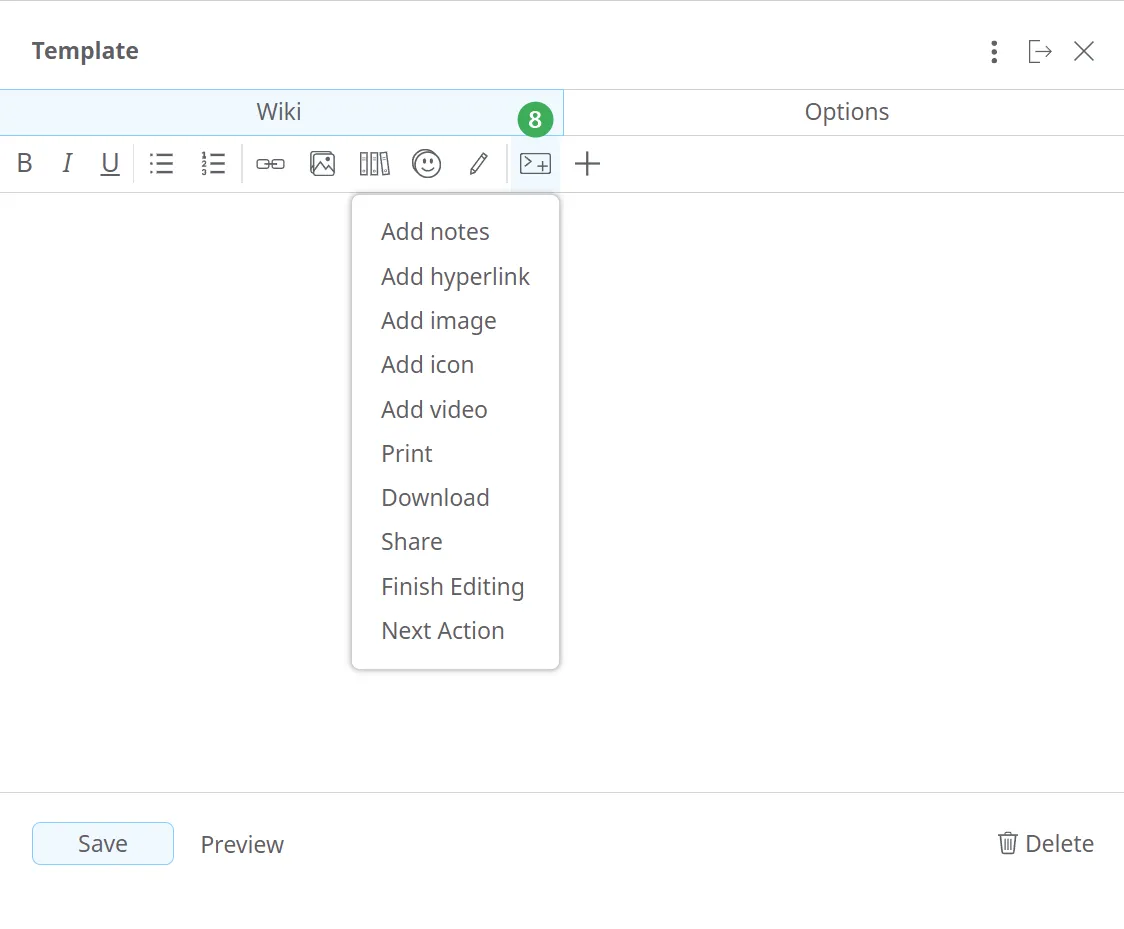Screen dimensions: 1124x929
Task: Choose Finish Editing in the menu
Action: pyautogui.click(x=452, y=587)
